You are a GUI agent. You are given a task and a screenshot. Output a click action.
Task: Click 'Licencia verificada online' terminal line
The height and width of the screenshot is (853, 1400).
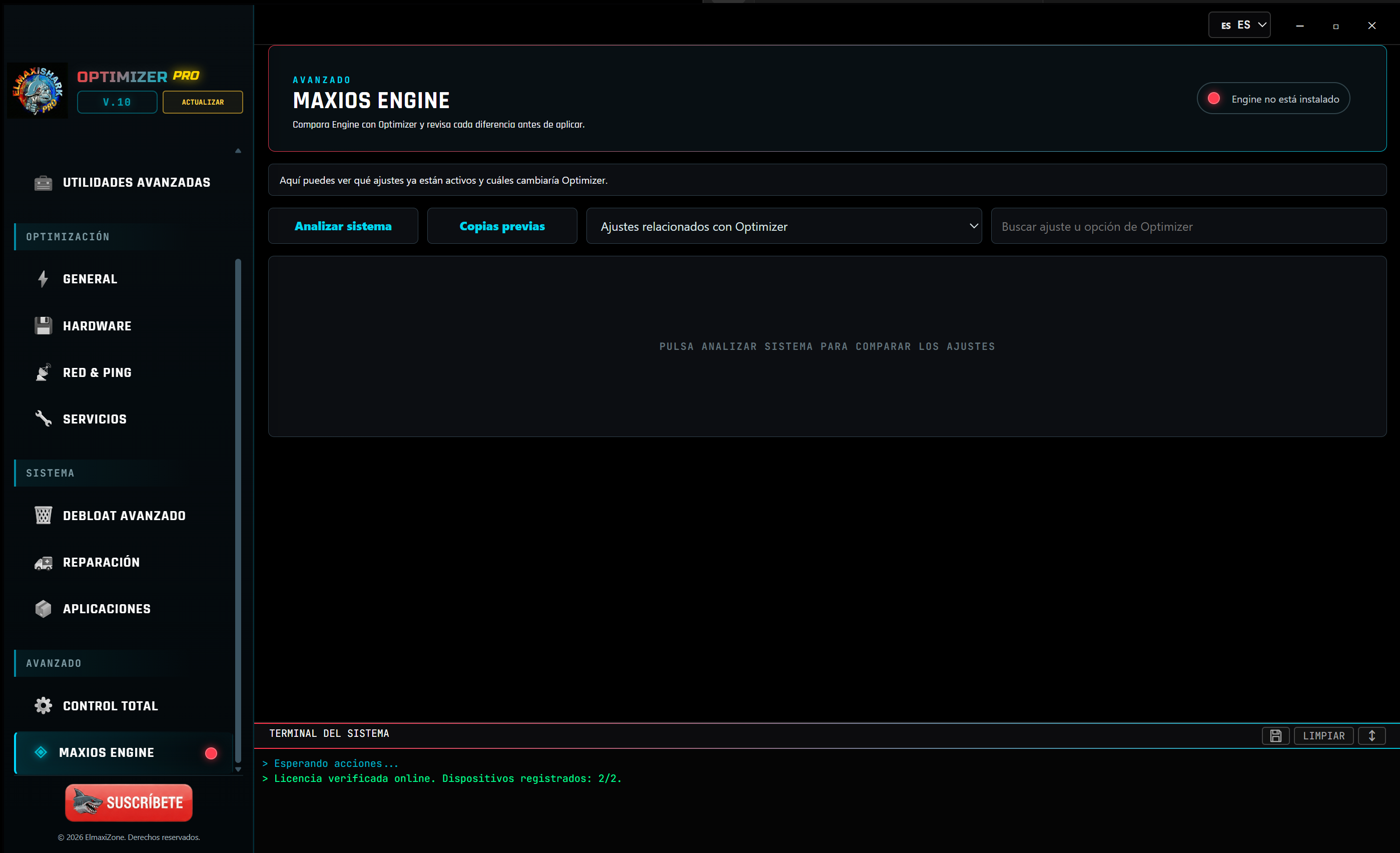click(442, 778)
